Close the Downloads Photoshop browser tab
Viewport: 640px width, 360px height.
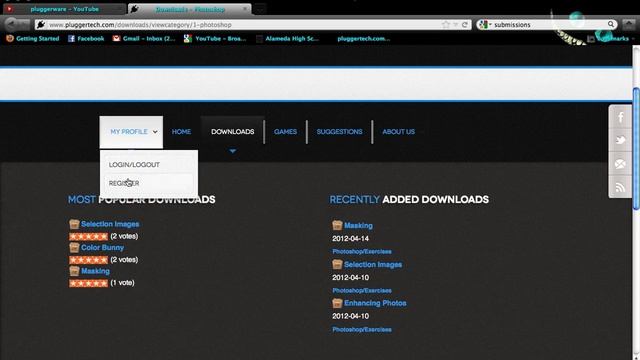pyautogui.click(x=245, y=9)
